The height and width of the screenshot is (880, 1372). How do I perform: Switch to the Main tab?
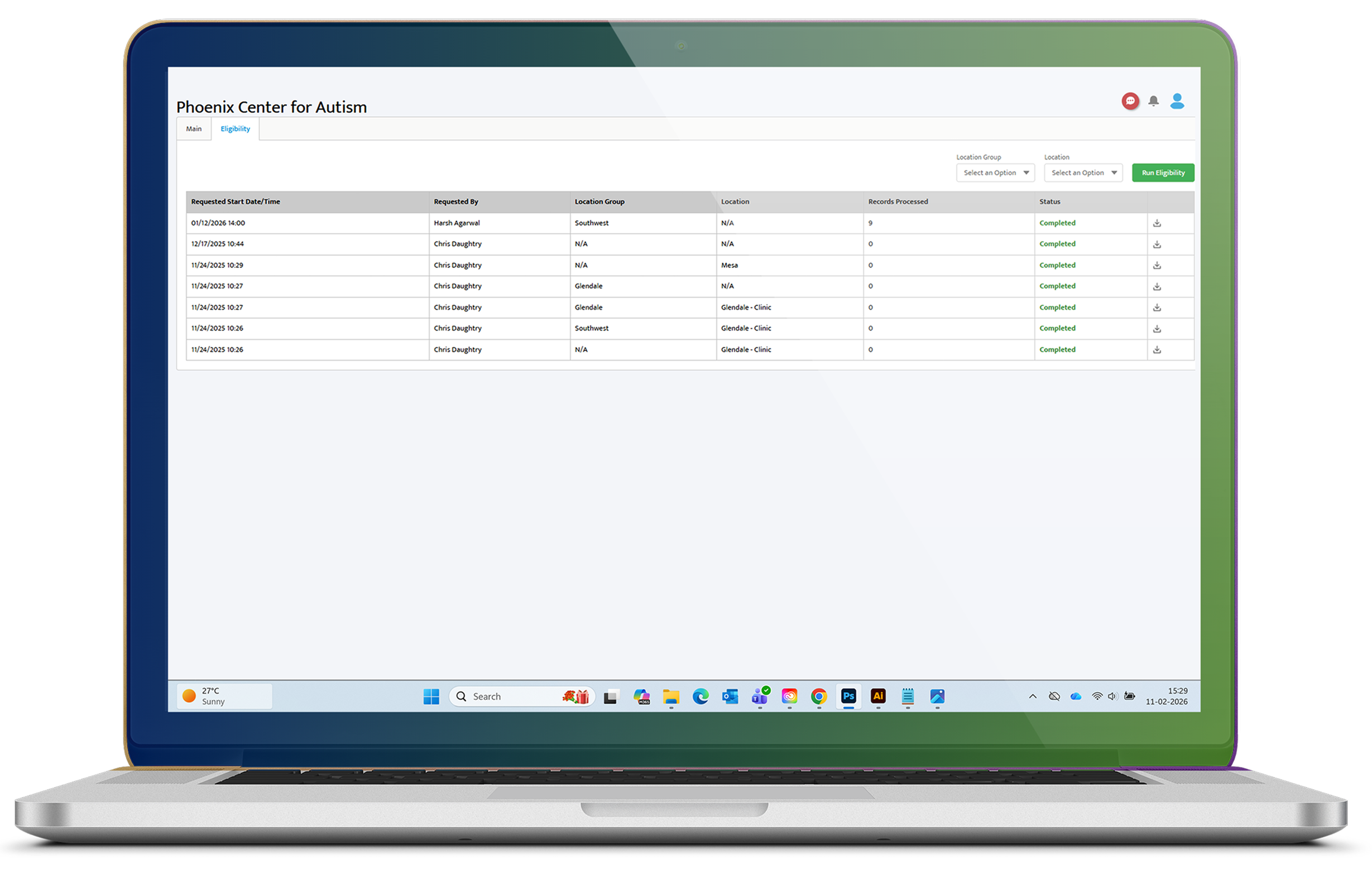click(194, 129)
